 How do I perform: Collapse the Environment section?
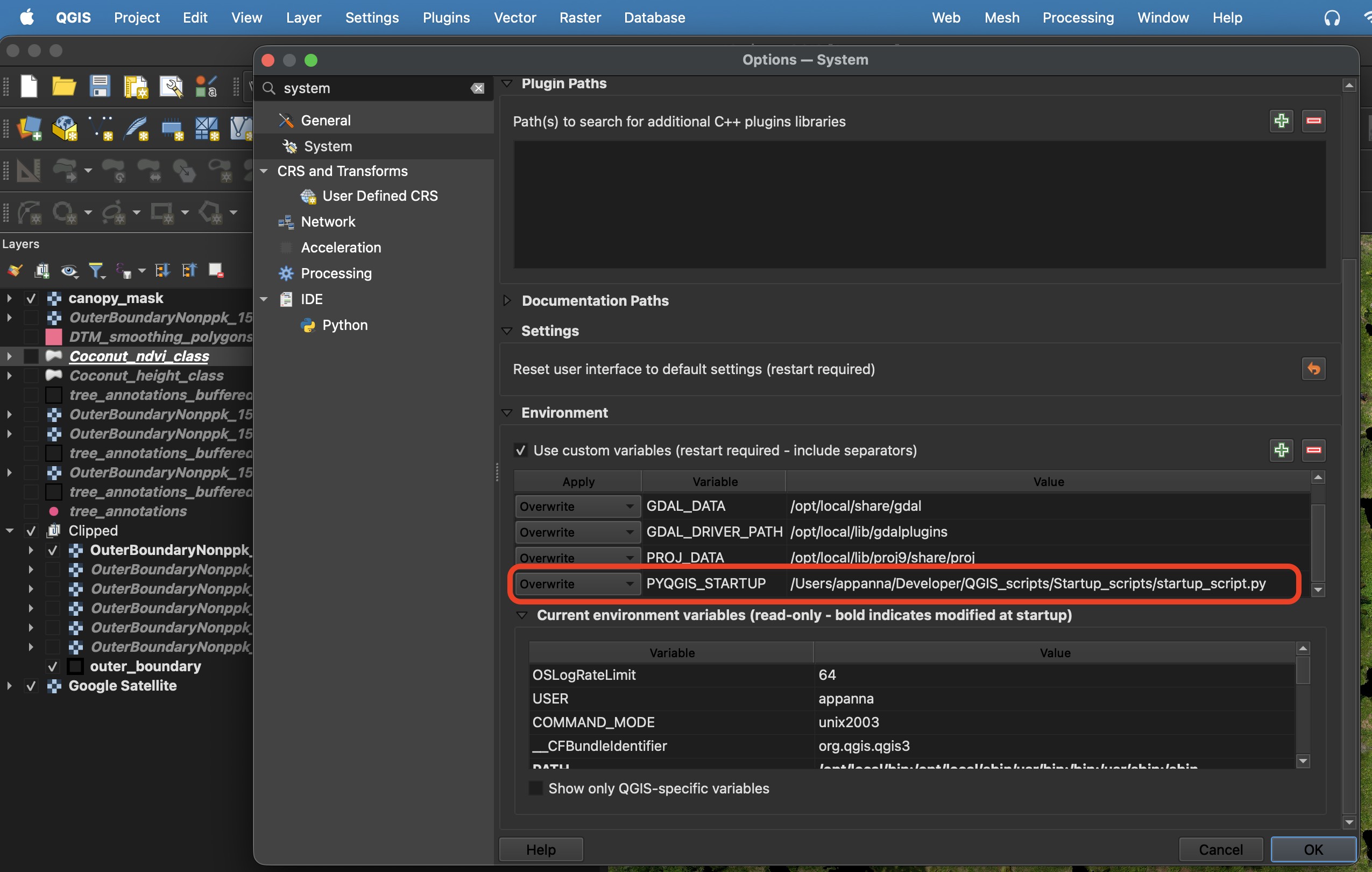click(506, 413)
